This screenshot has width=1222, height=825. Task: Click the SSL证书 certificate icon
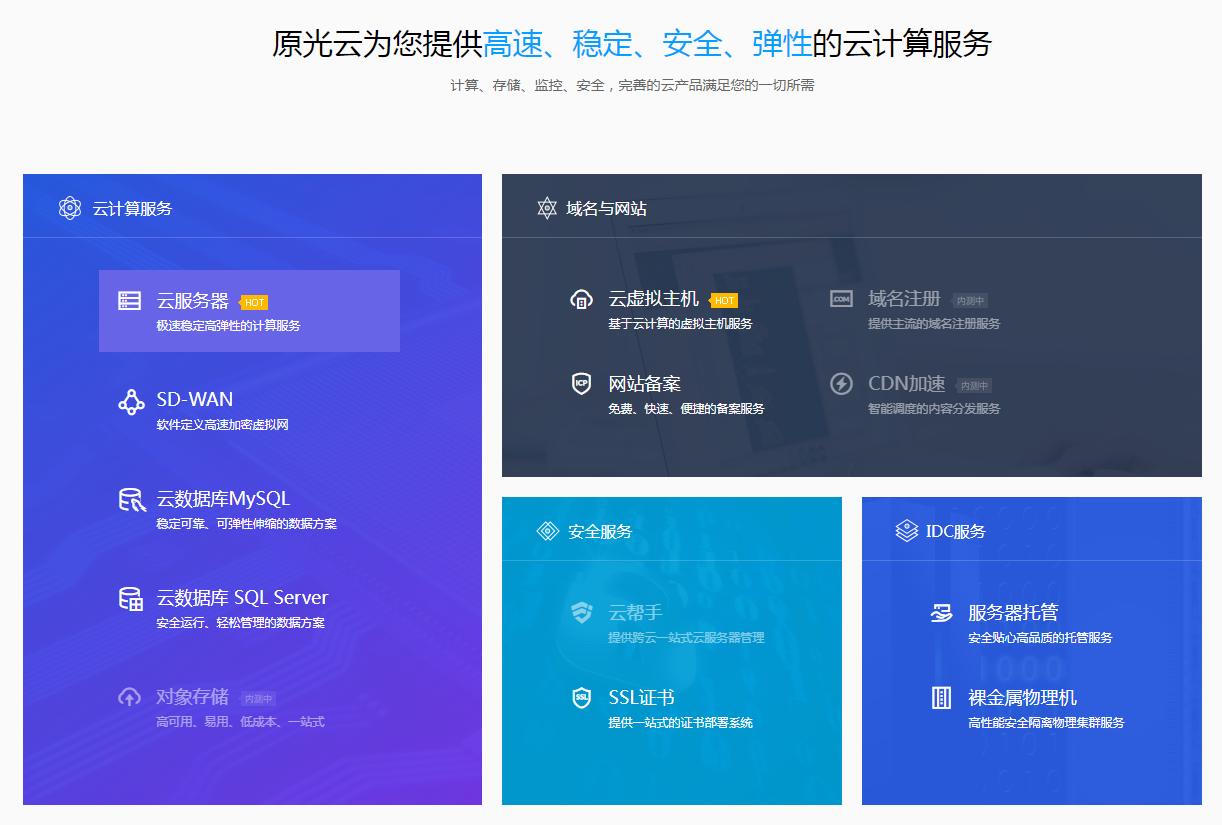click(x=583, y=697)
